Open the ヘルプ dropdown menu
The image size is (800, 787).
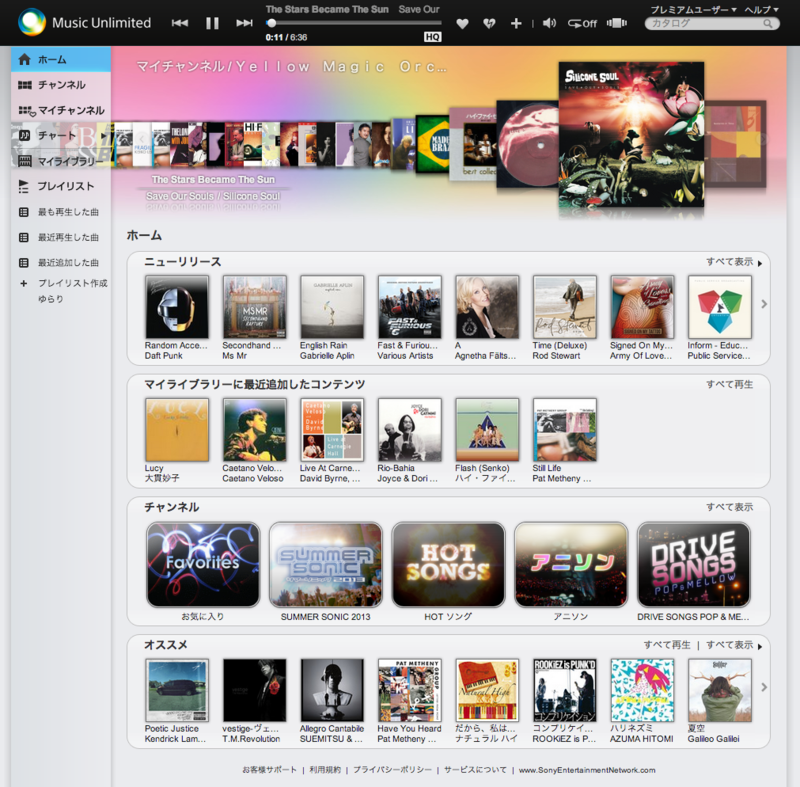tap(761, 10)
